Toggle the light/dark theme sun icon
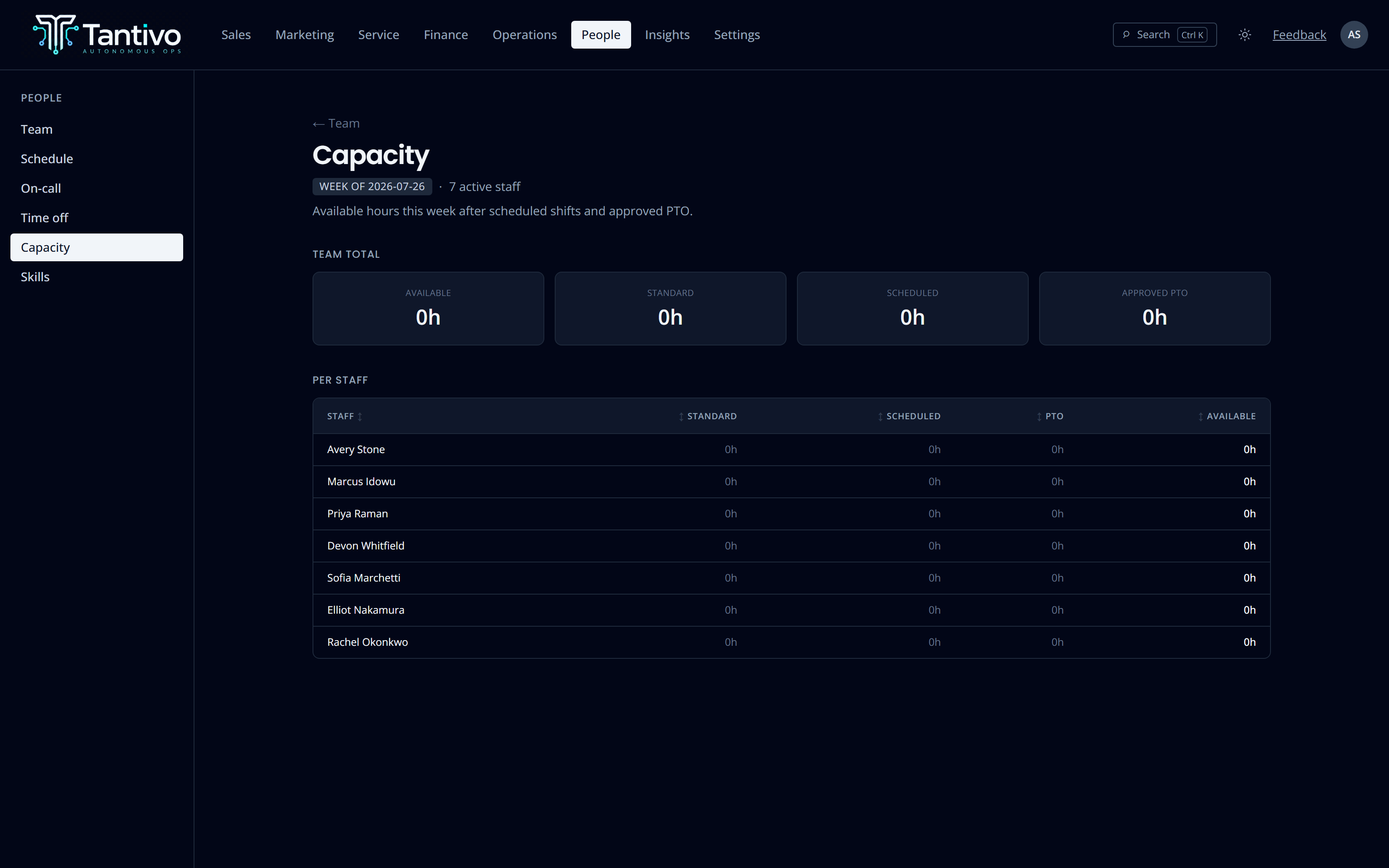Viewport: 1389px width, 868px height. 1244,34
